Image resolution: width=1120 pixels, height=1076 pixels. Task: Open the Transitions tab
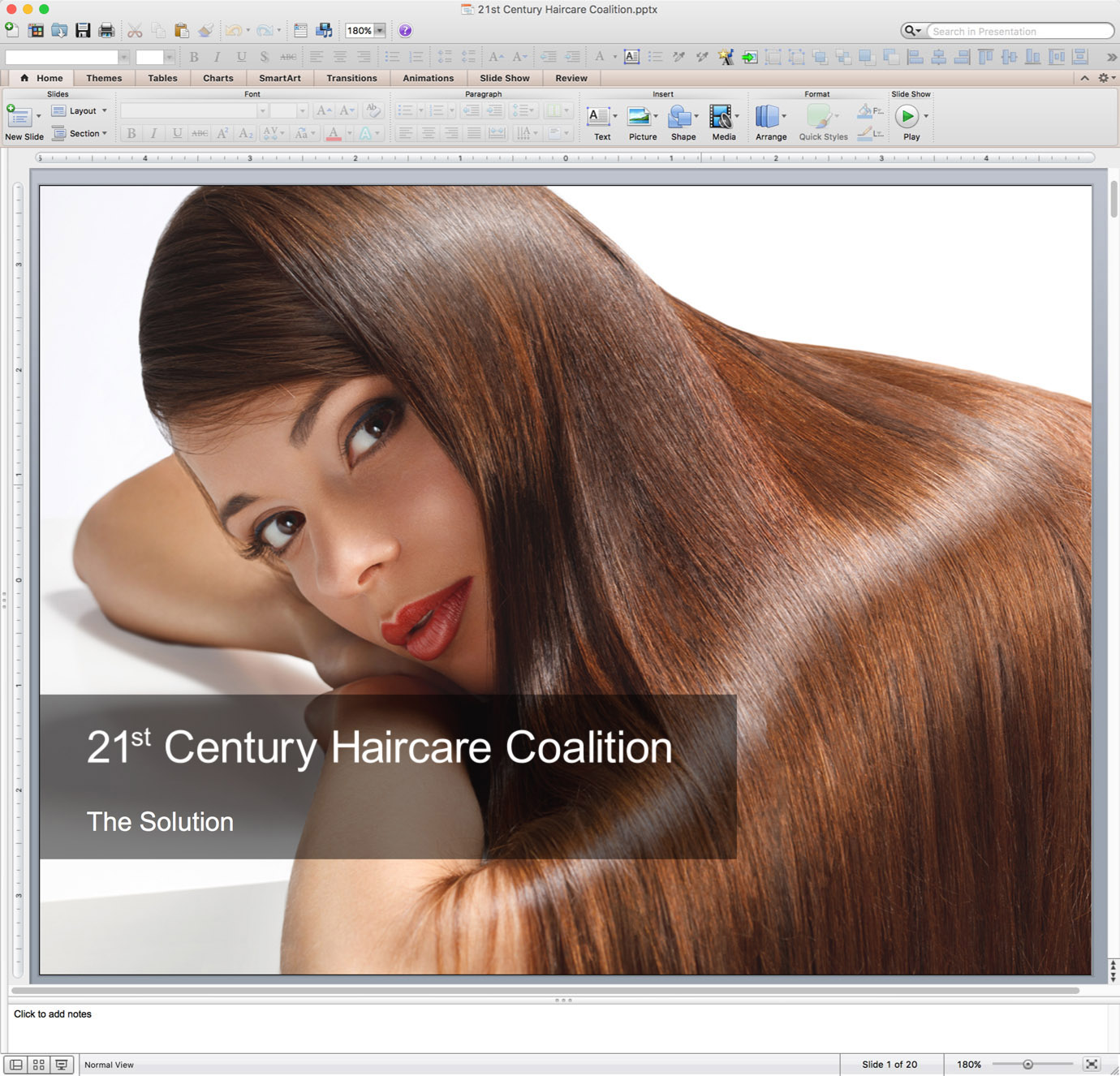(351, 78)
